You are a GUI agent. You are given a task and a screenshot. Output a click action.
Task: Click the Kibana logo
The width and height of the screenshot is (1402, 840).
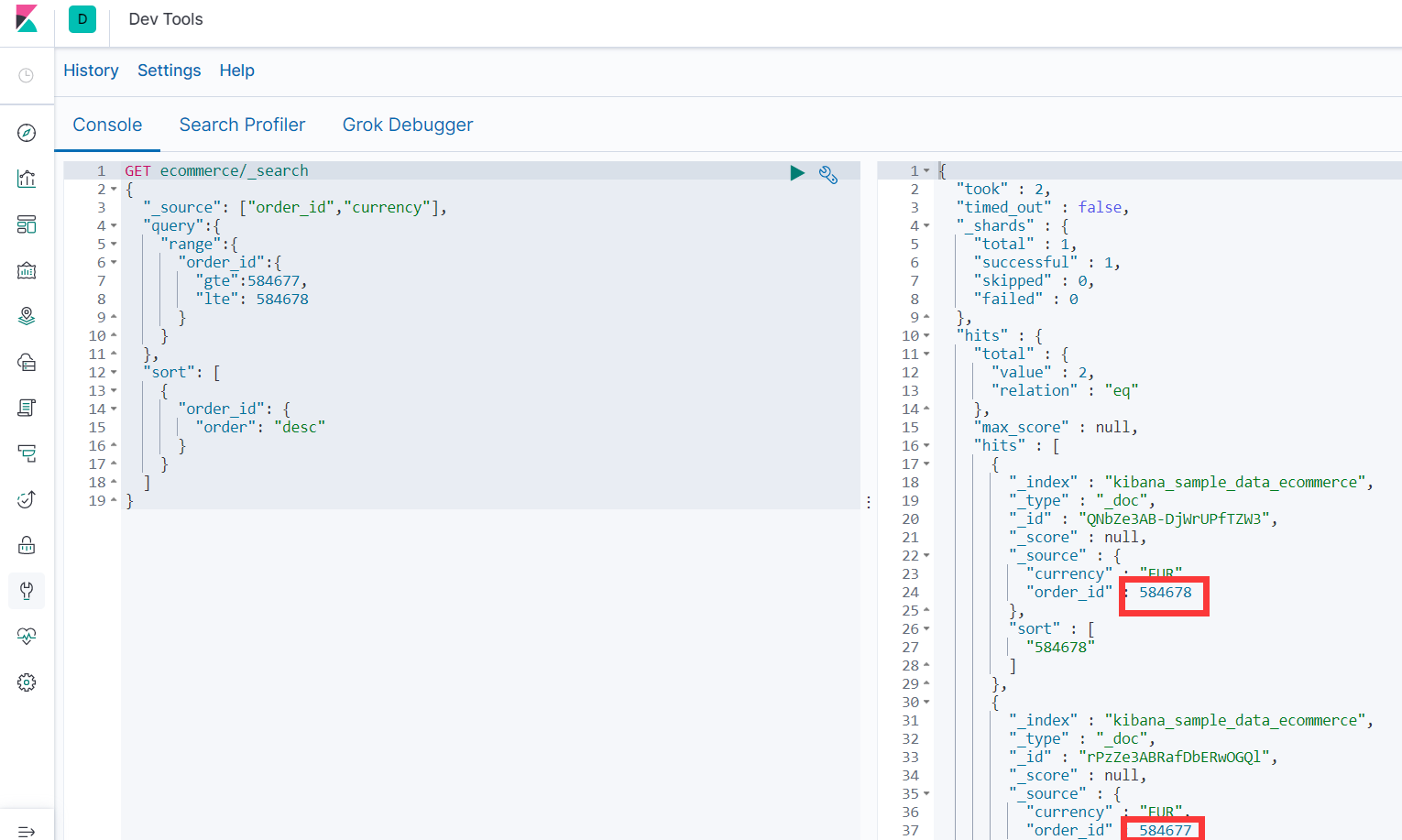[x=27, y=18]
